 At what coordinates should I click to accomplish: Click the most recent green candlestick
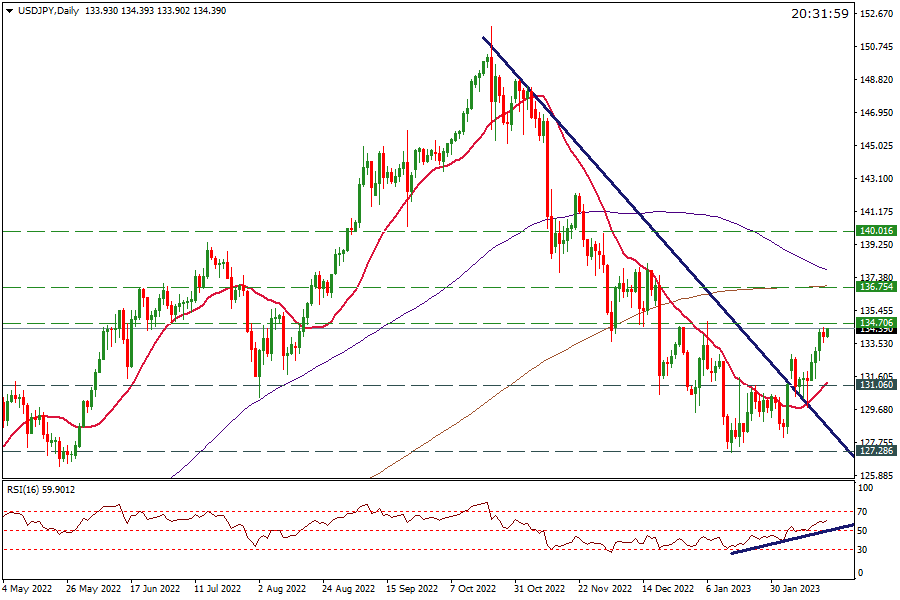coord(827,333)
